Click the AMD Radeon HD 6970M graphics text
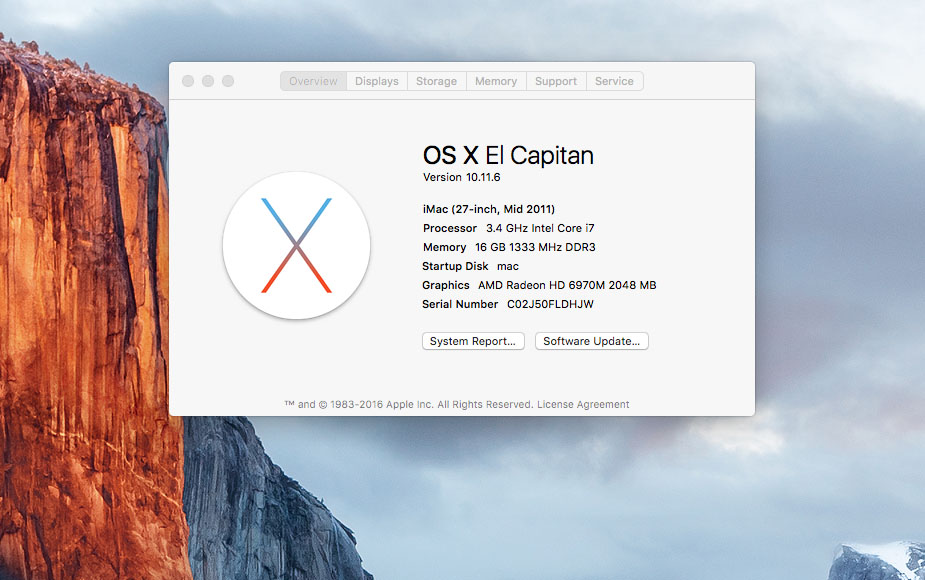 (x=567, y=285)
